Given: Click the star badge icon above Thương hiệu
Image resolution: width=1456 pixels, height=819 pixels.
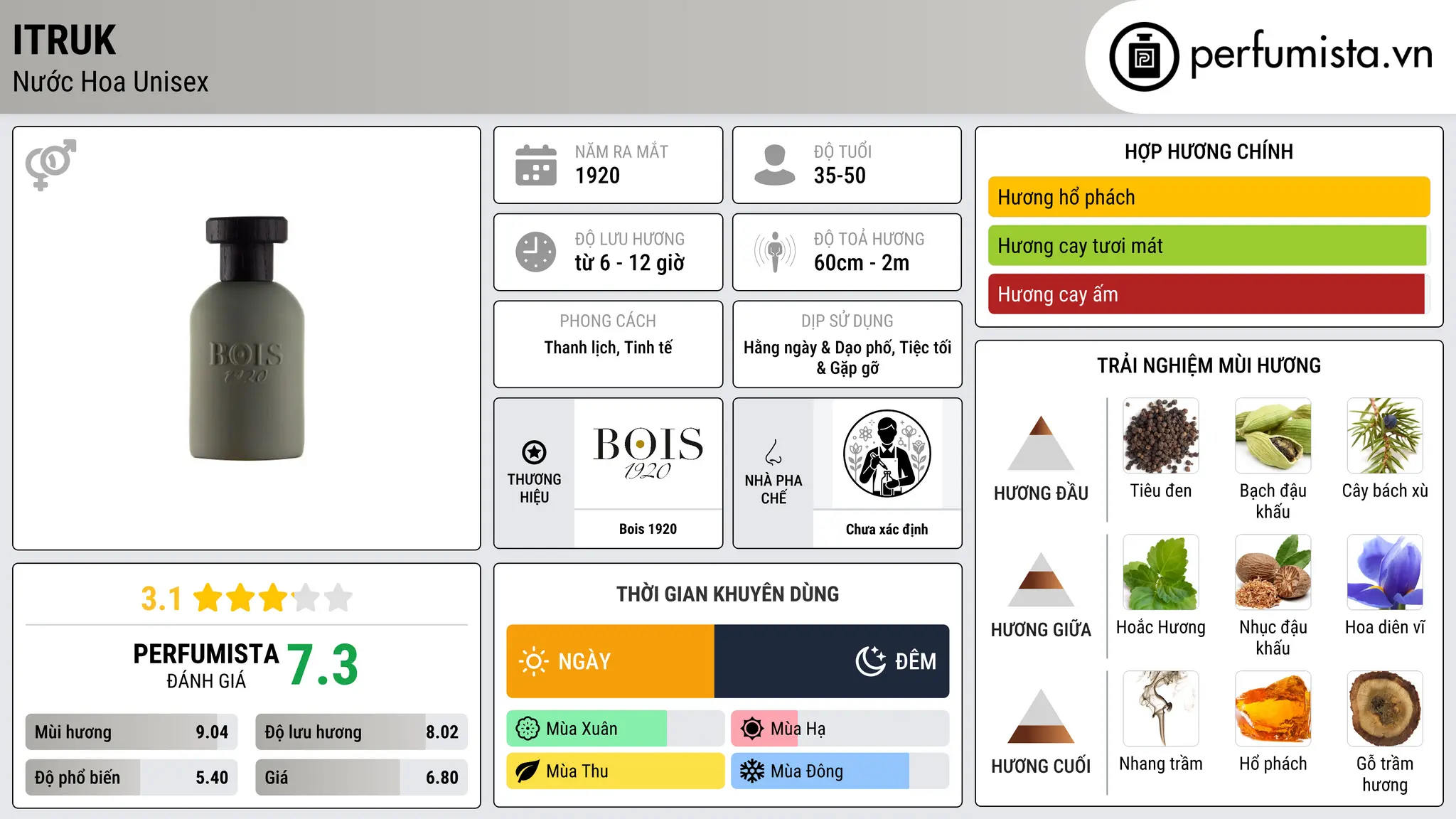Looking at the screenshot, I should coord(534,451).
